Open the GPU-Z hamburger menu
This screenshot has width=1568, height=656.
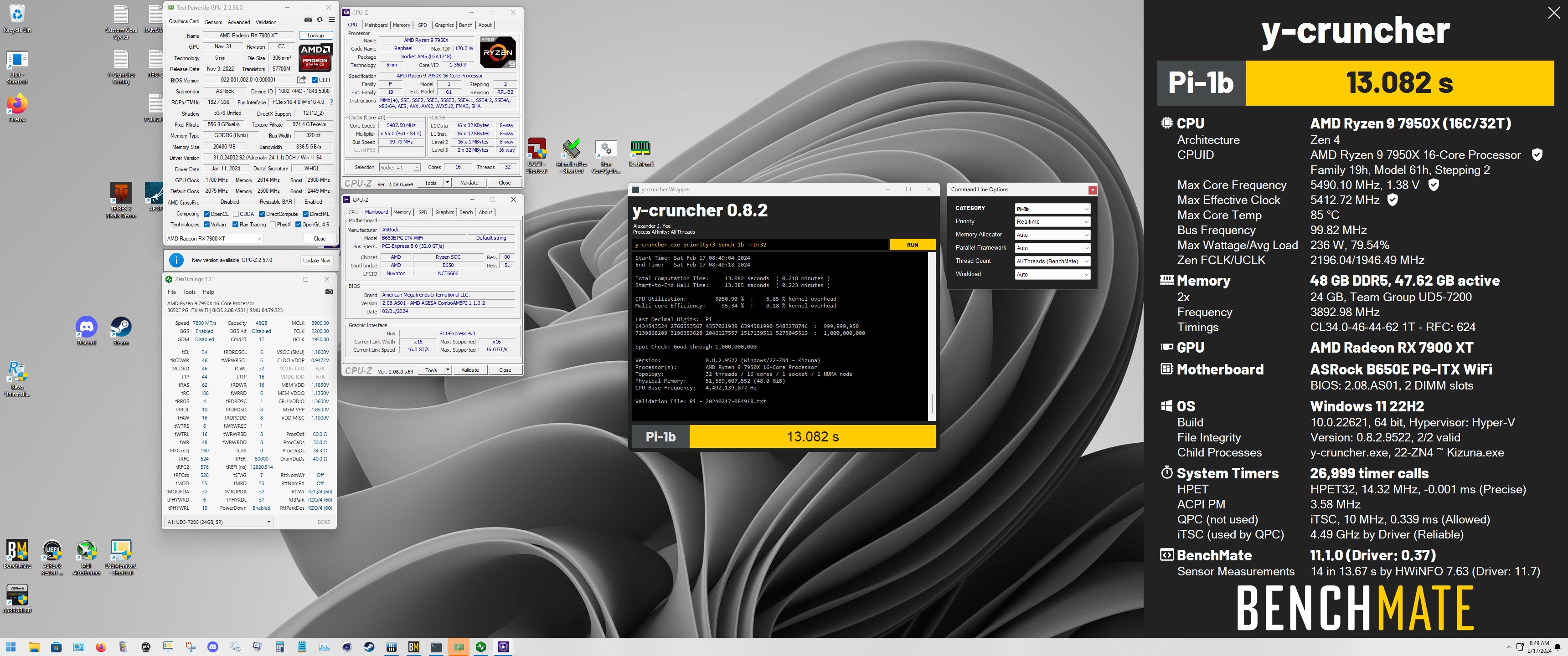click(x=331, y=20)
